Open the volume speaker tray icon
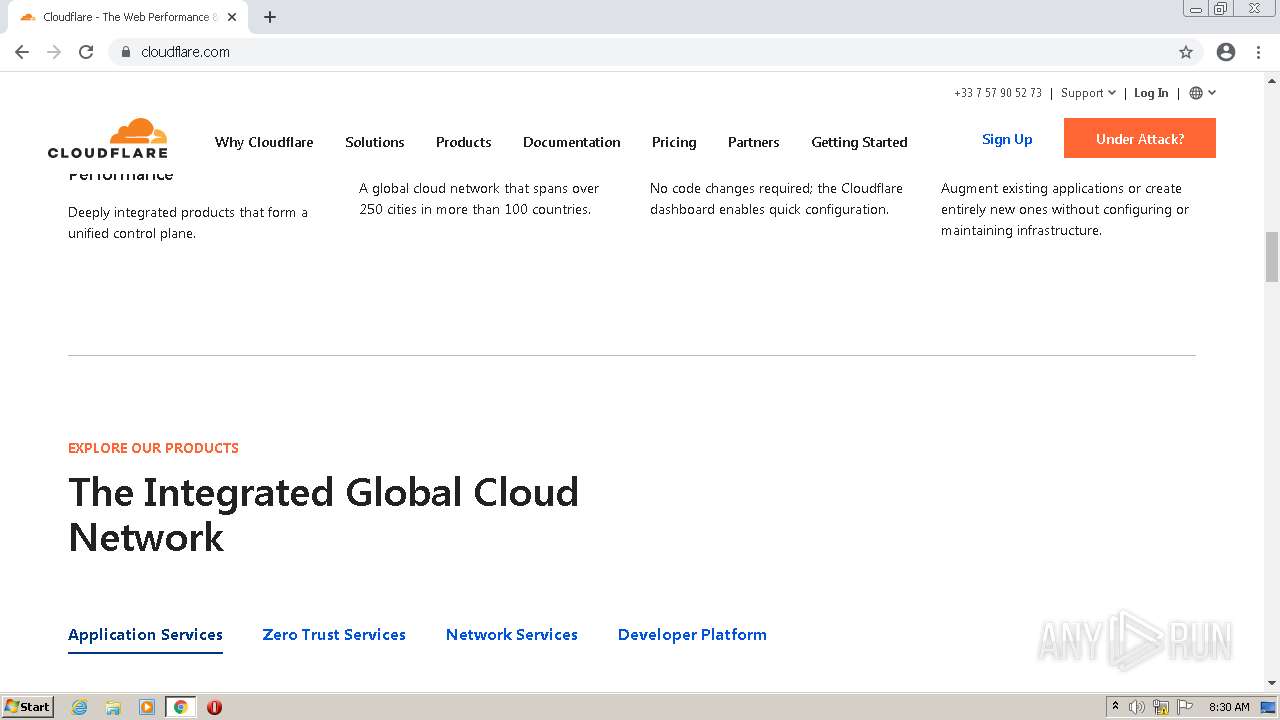This screenshot has height=720, width=1280. coord(1137,707)
